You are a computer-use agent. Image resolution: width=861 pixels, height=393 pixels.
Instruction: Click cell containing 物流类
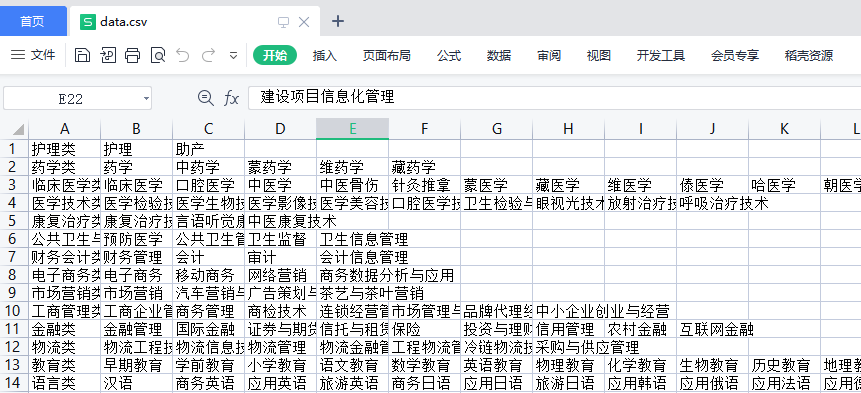pos(65,347)
